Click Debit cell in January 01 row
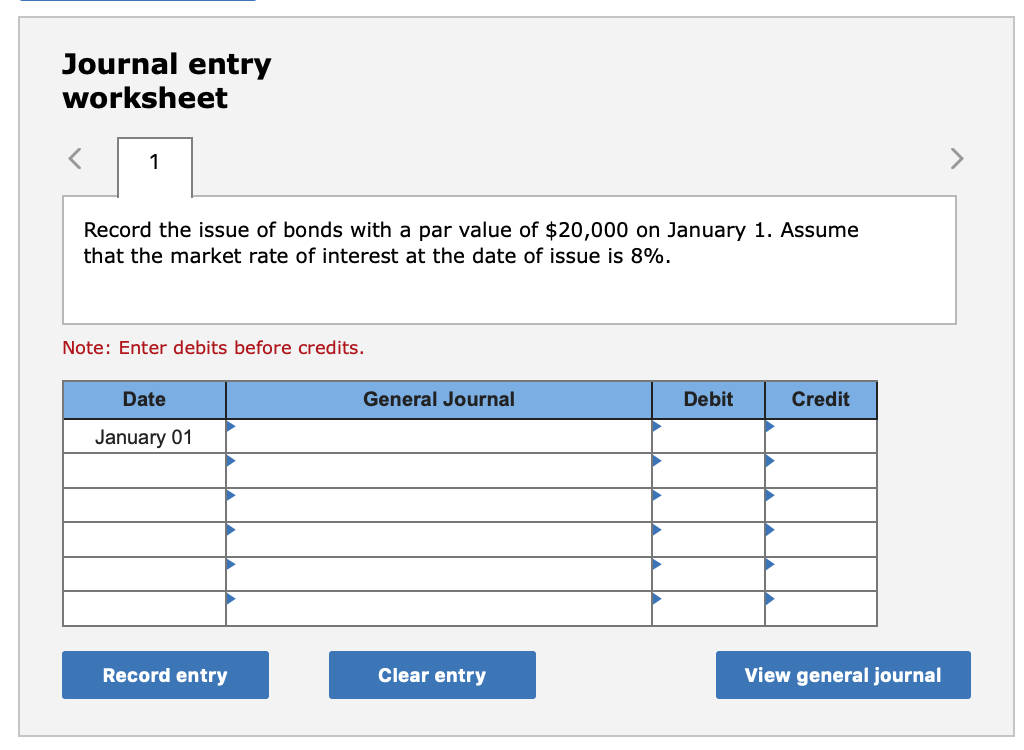Screen dimensions: 1024x750 tap(708, 437)
